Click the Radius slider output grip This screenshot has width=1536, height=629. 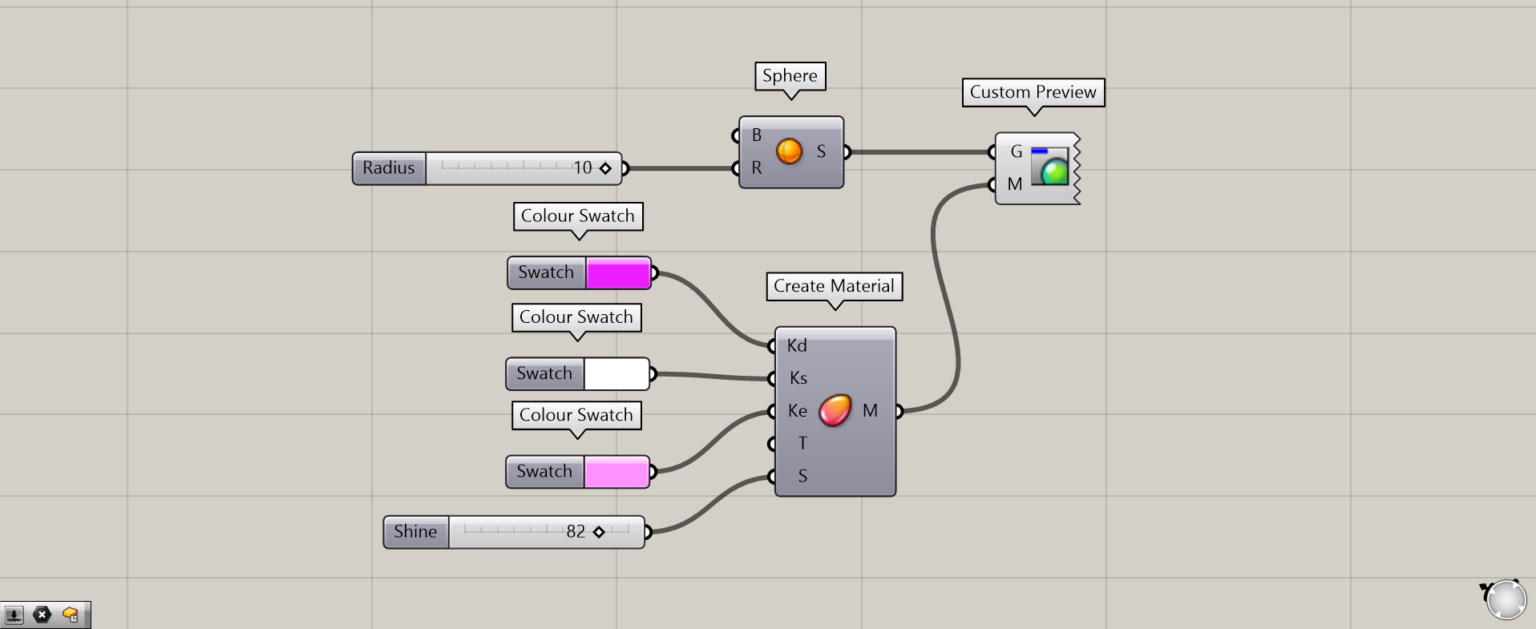click(624, 169)
